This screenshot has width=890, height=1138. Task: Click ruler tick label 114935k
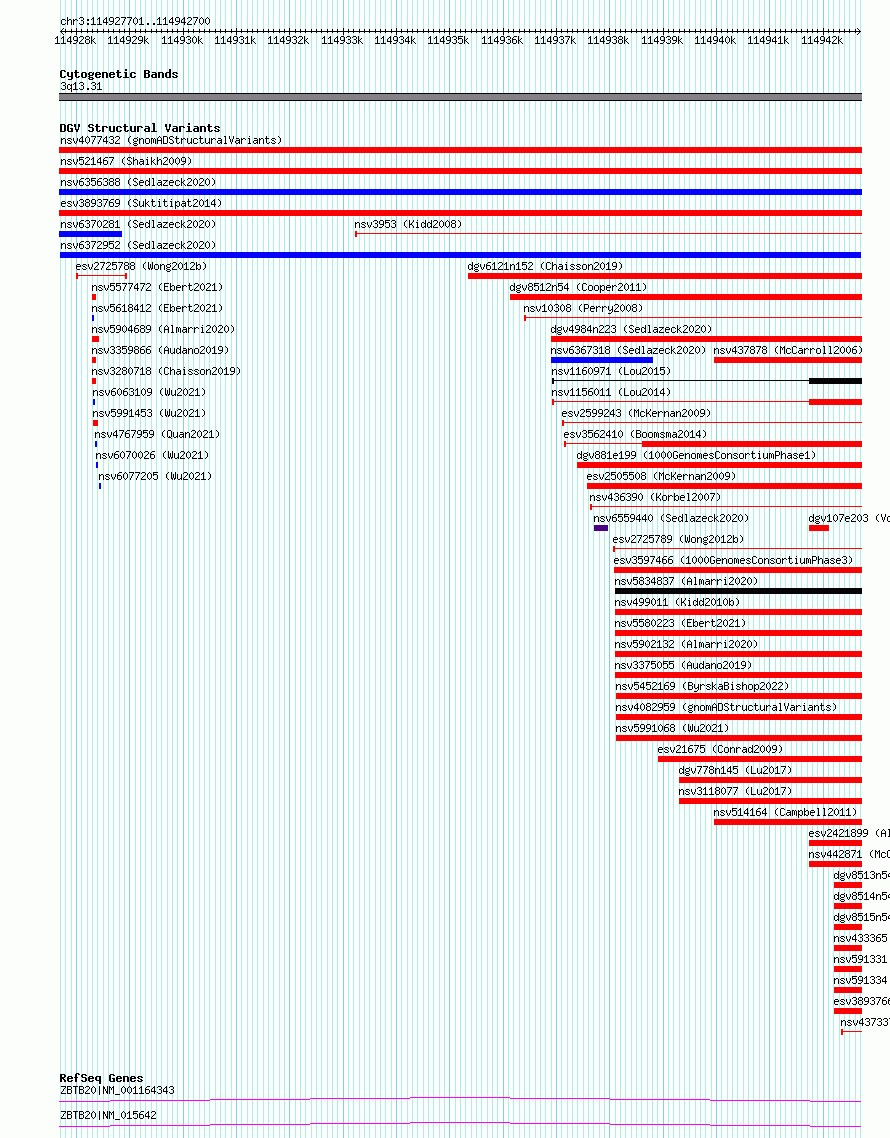coord(448,41)
